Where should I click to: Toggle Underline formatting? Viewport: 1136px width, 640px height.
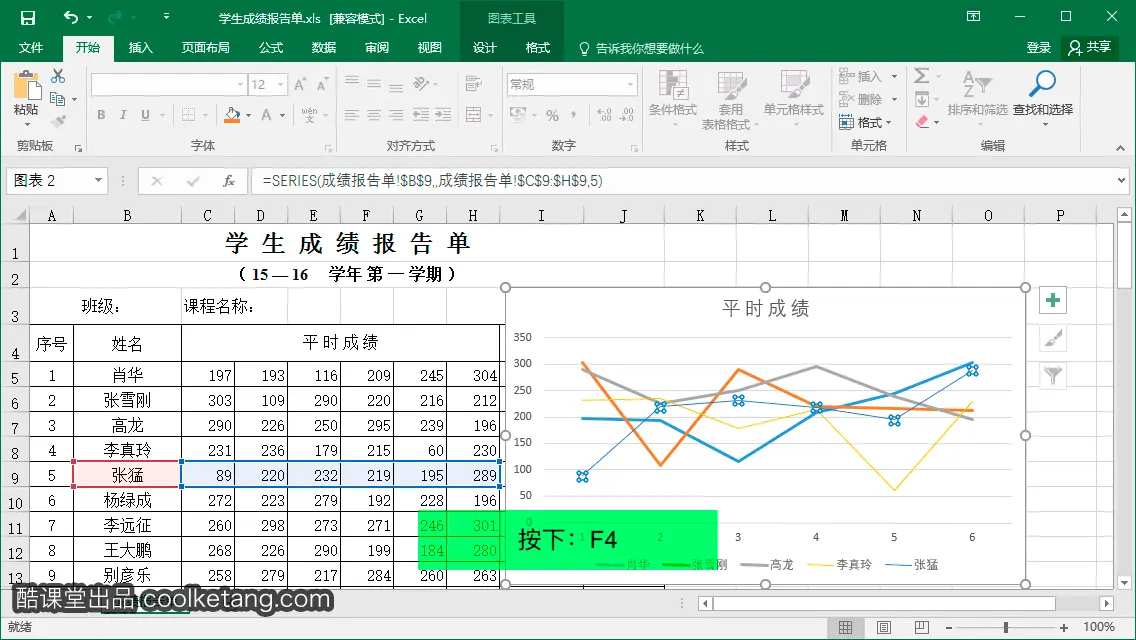(145, 115)
